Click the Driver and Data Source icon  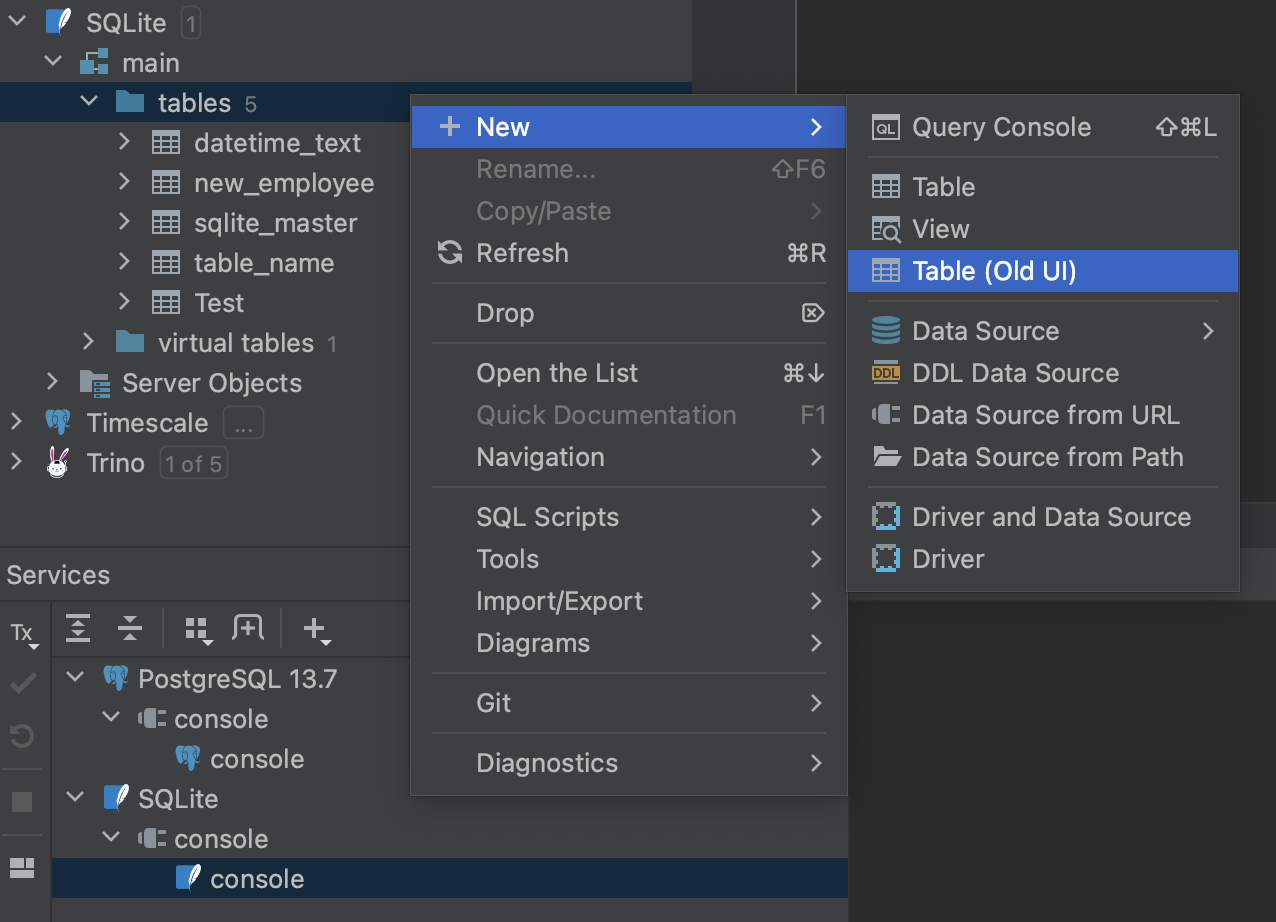[886, 517]
